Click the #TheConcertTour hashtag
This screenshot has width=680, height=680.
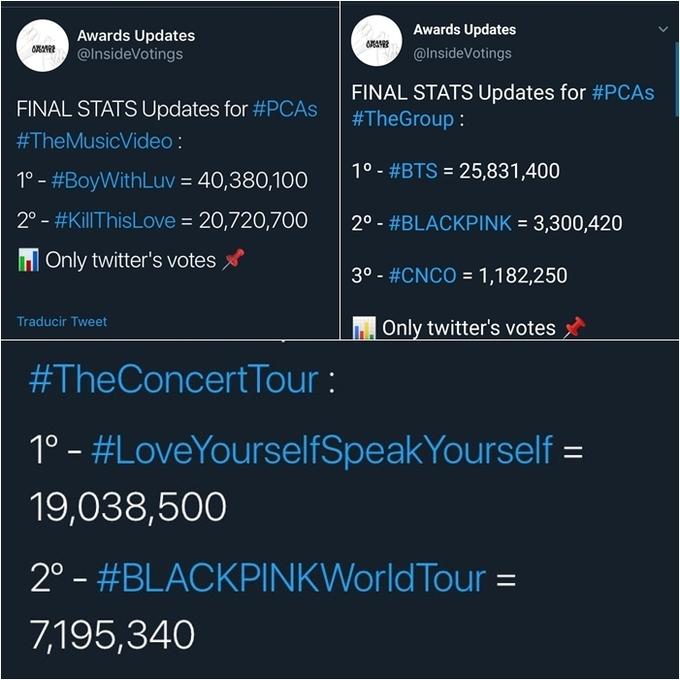(173, 380)
